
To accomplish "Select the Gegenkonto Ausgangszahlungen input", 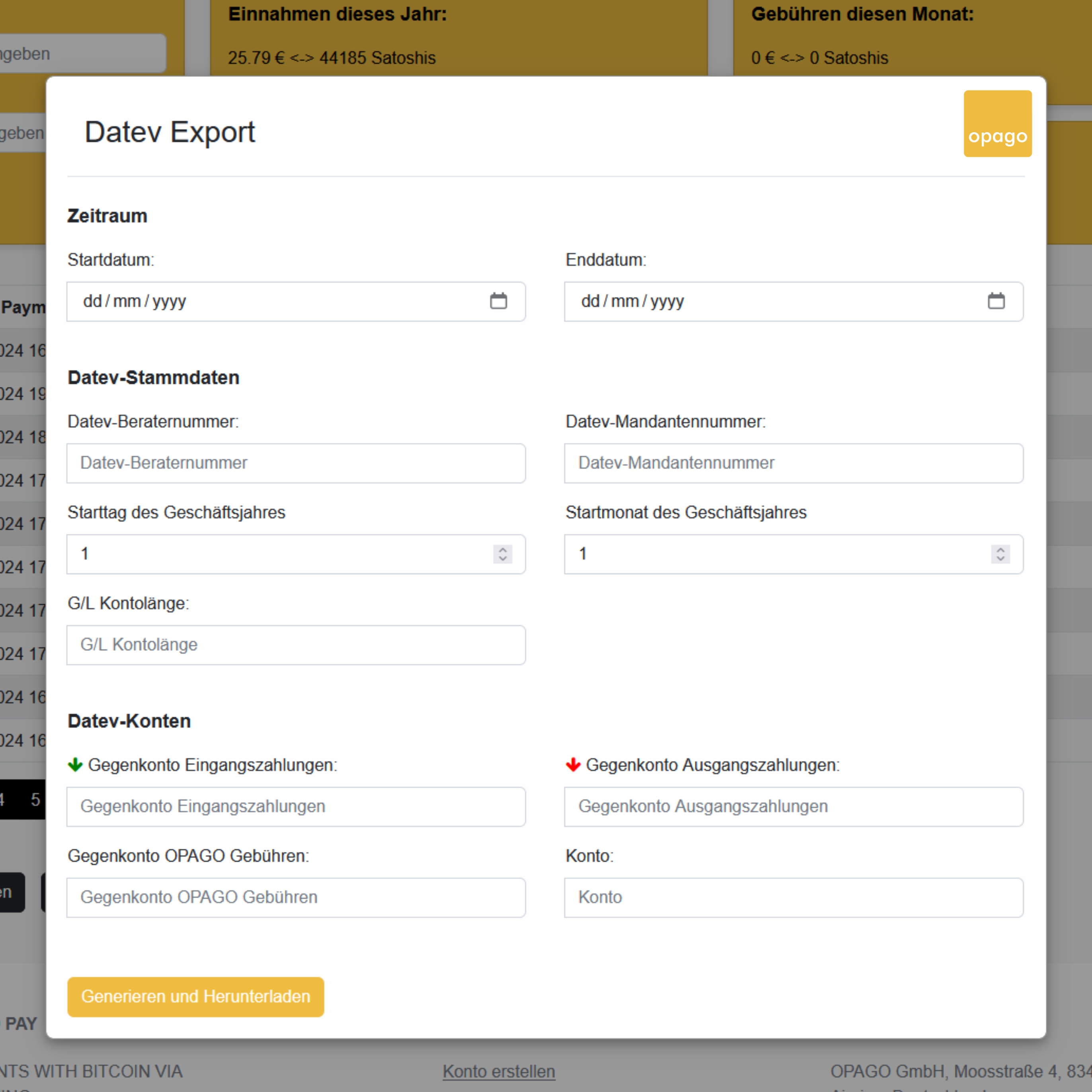I will [x=793, y=807].
